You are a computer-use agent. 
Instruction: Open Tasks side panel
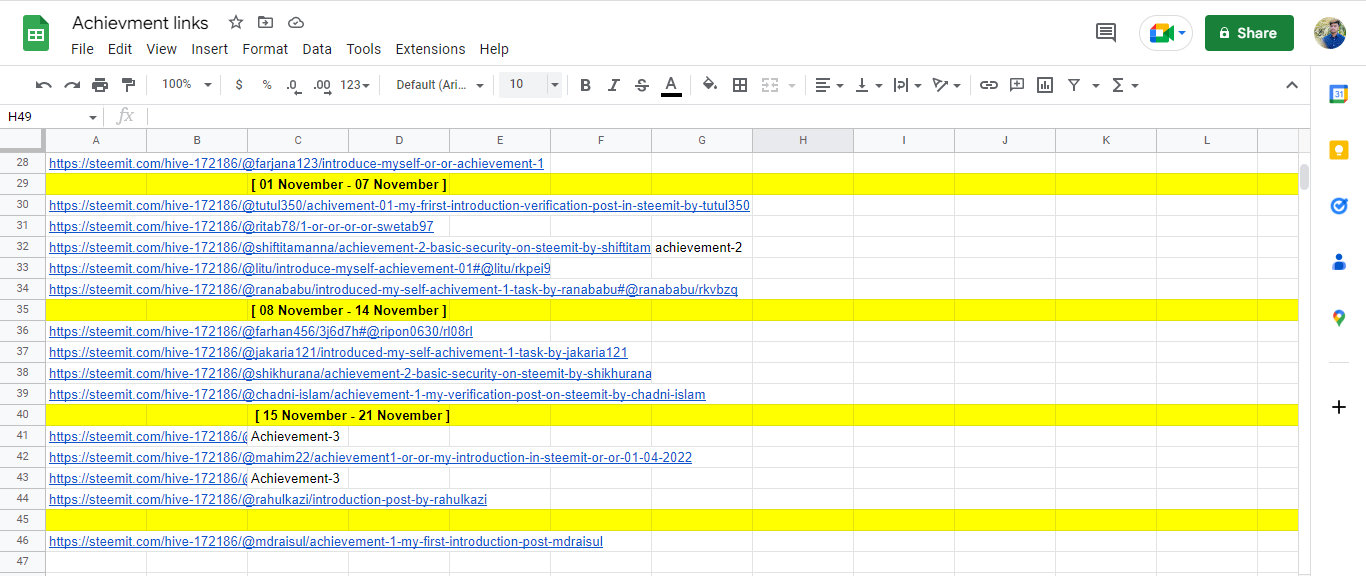pyautogui.click(x=1338, y=206)
